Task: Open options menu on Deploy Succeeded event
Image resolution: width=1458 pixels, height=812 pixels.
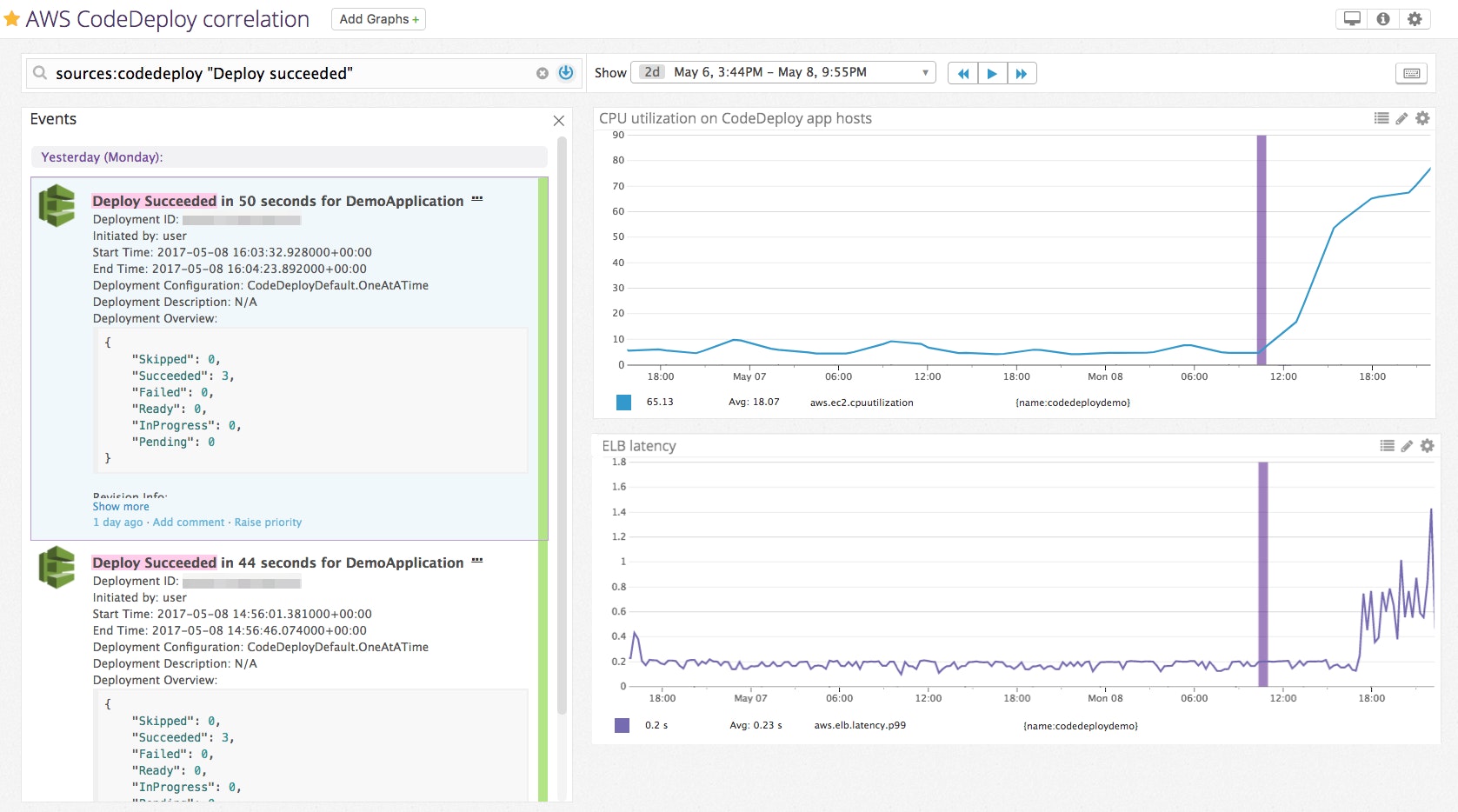Action: (x=476, y=197)
